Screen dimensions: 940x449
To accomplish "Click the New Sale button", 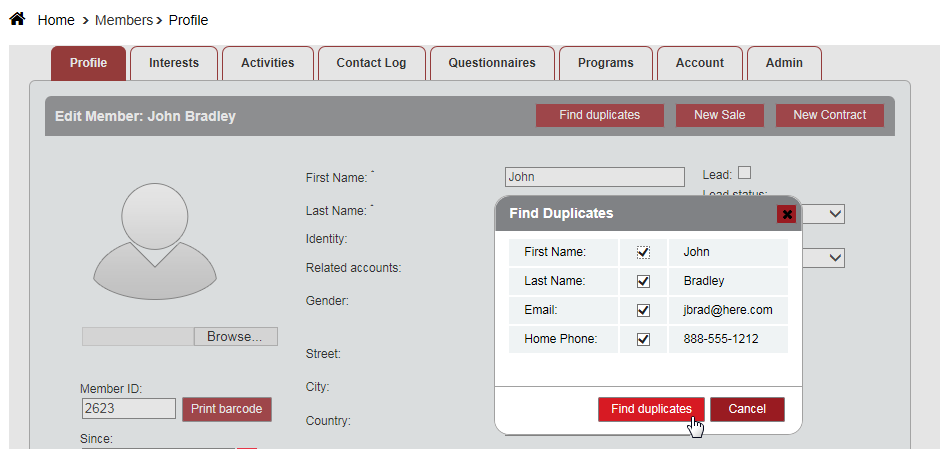I will click(719, 115).
